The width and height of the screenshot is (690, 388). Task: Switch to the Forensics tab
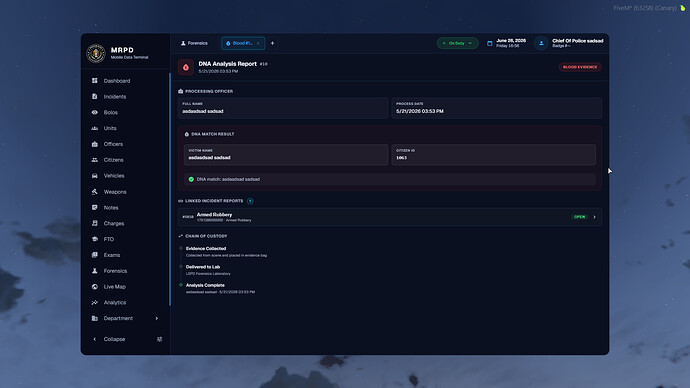point(194,43)
